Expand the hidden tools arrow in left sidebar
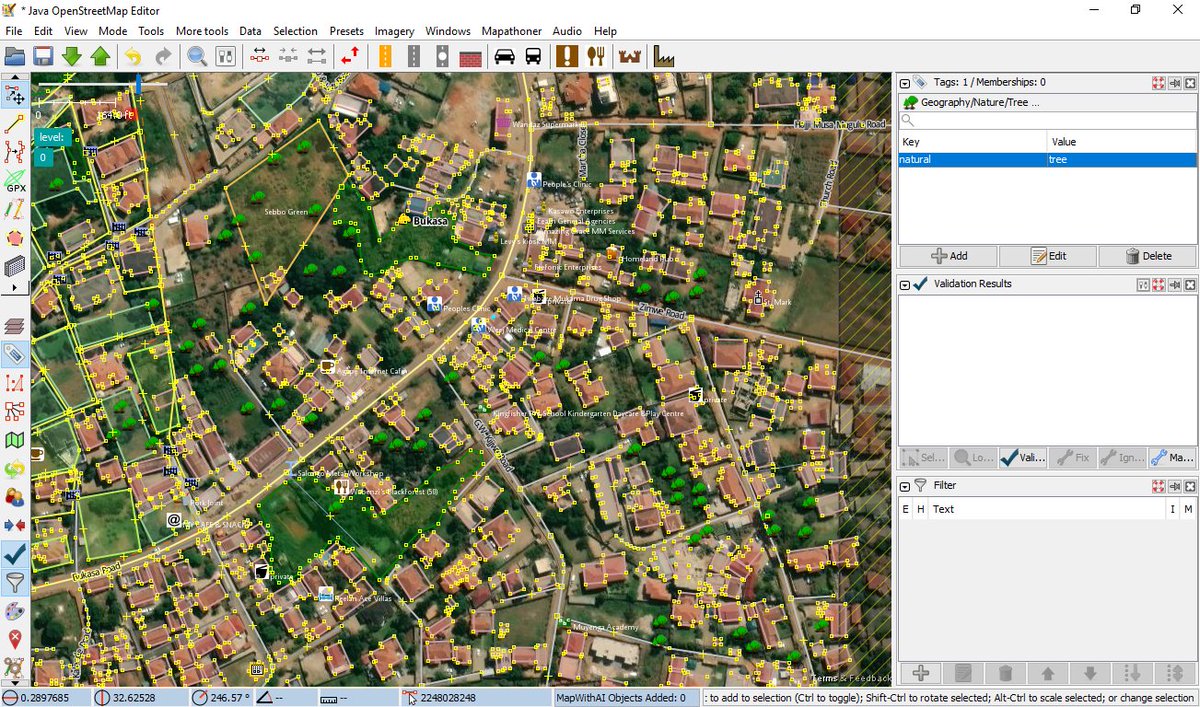The width and height of the screenshot is (1200, 707). click(15, 288)
